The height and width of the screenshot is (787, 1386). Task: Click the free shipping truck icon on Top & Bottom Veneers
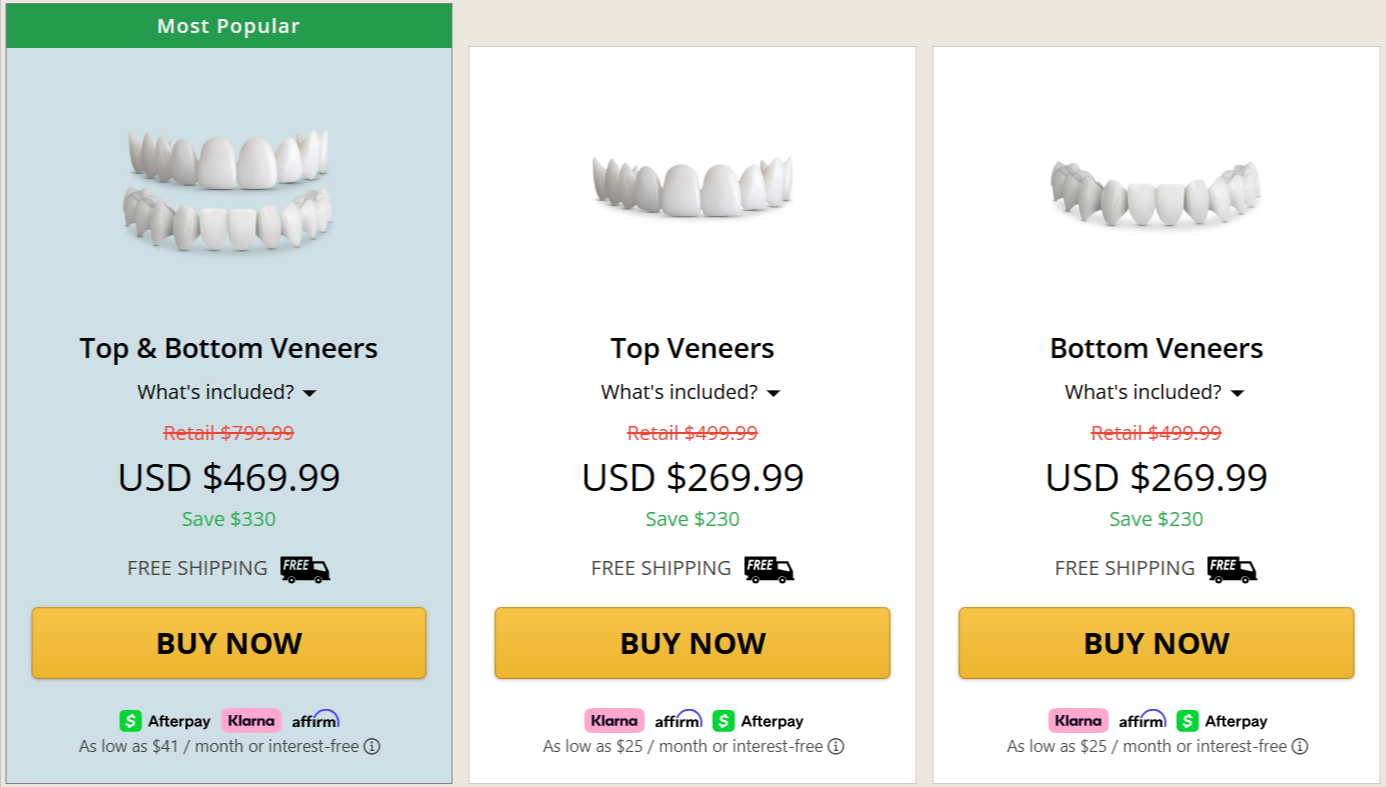pos(303,568)
